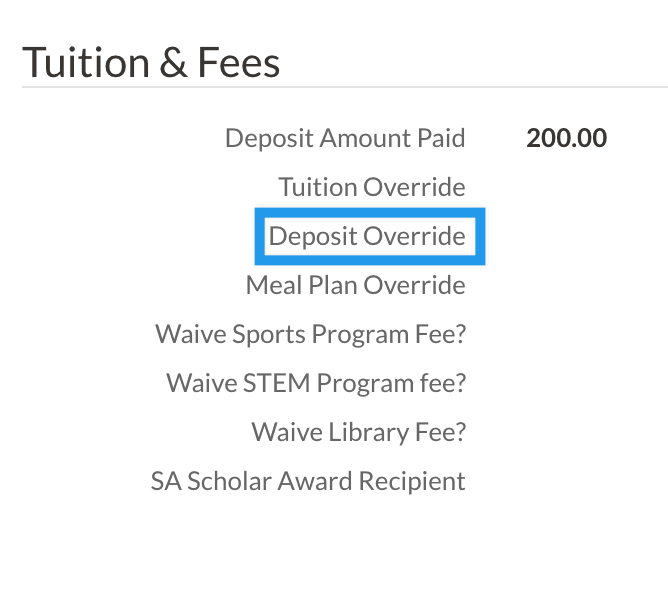Select the Waive STEM Program fee? label
Viewport: 668px width, 592px height.
[x=316, y=383]
